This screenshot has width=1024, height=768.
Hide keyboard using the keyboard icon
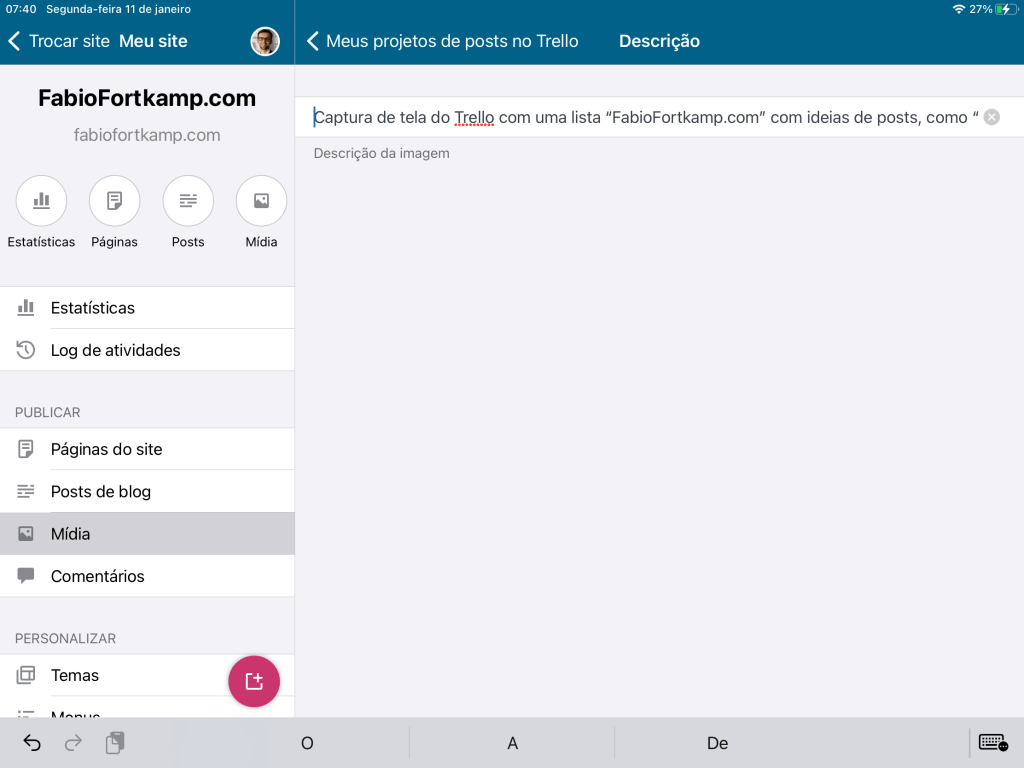(x=992, y=742)
